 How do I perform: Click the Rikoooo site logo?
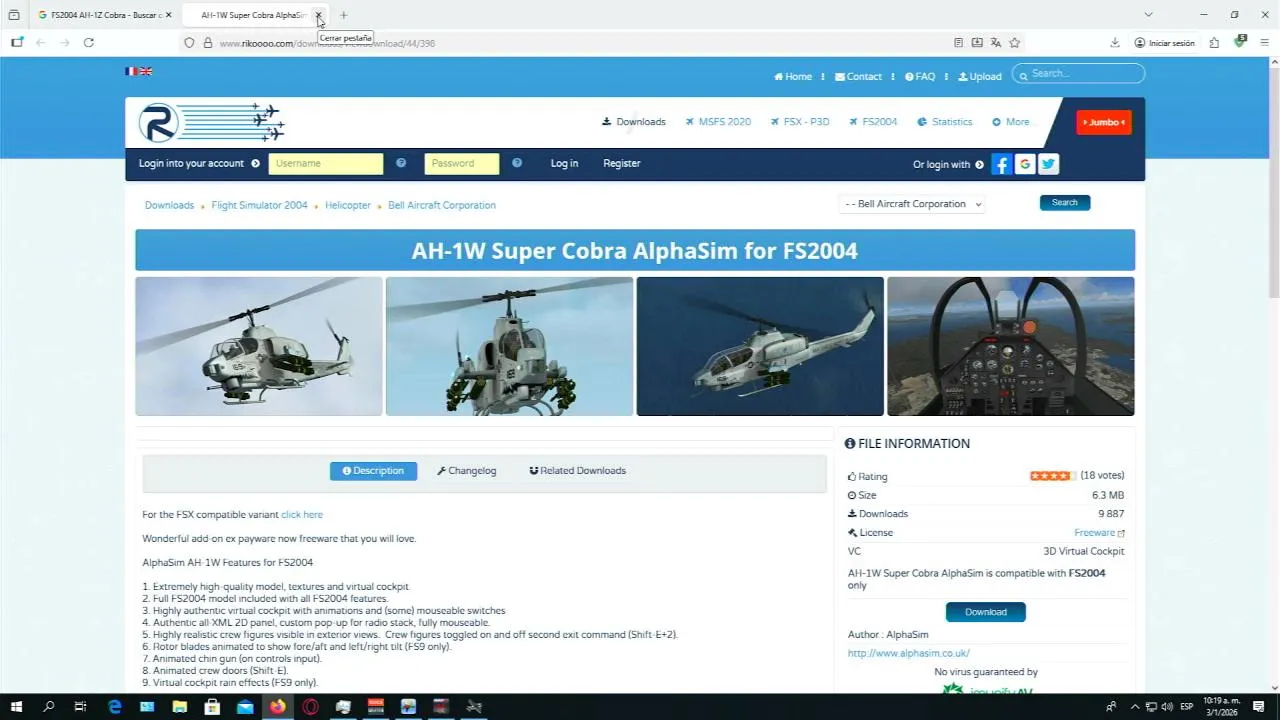[x=212, y=122]
